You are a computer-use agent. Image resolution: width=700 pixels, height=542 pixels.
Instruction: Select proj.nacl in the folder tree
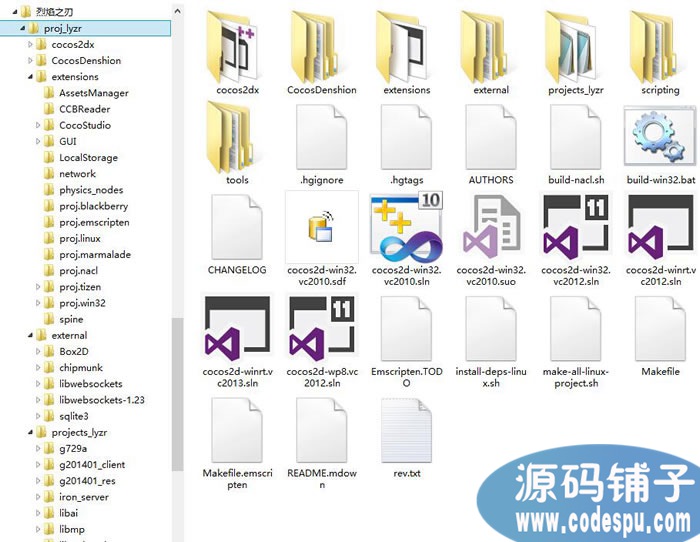pos(79,271)
